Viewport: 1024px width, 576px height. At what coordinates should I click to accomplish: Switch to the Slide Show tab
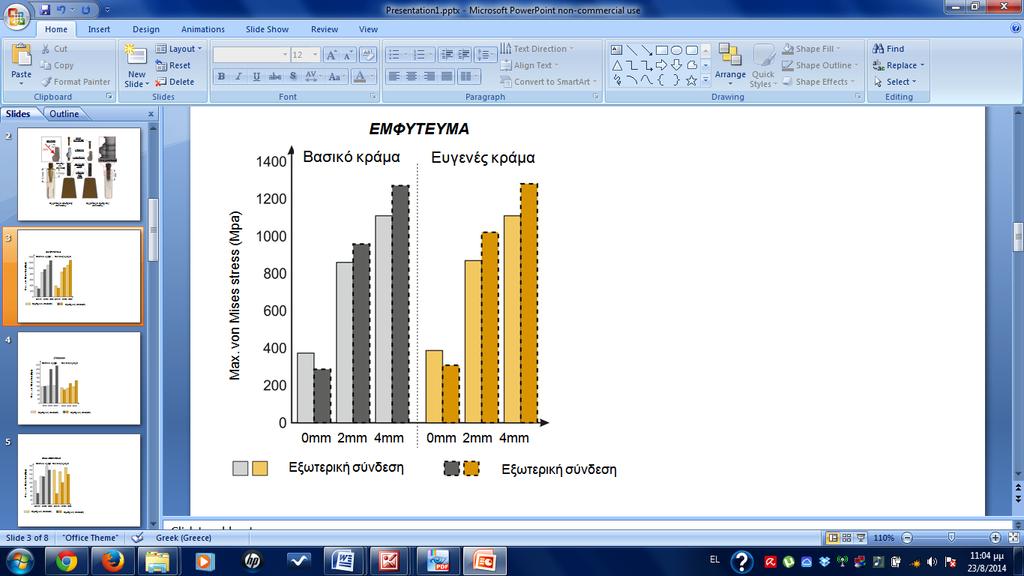(267, 29)
